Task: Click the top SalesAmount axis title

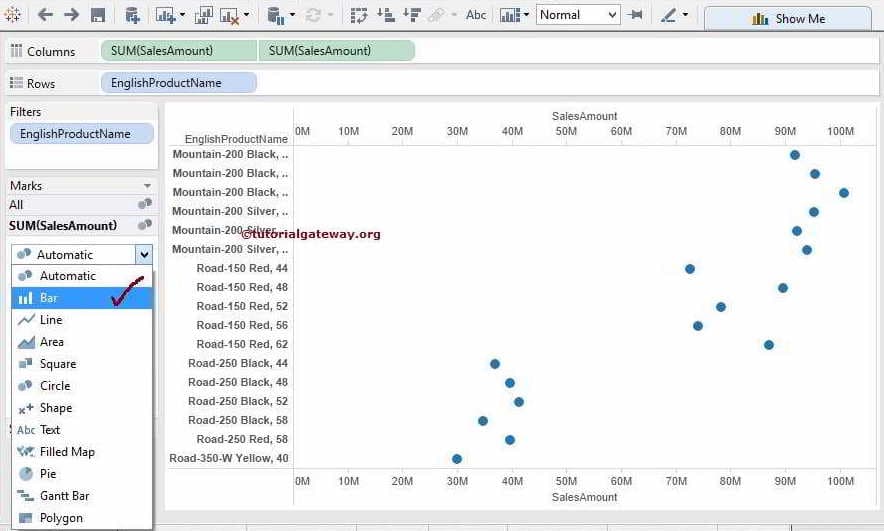Action: [x=585, y=116]
